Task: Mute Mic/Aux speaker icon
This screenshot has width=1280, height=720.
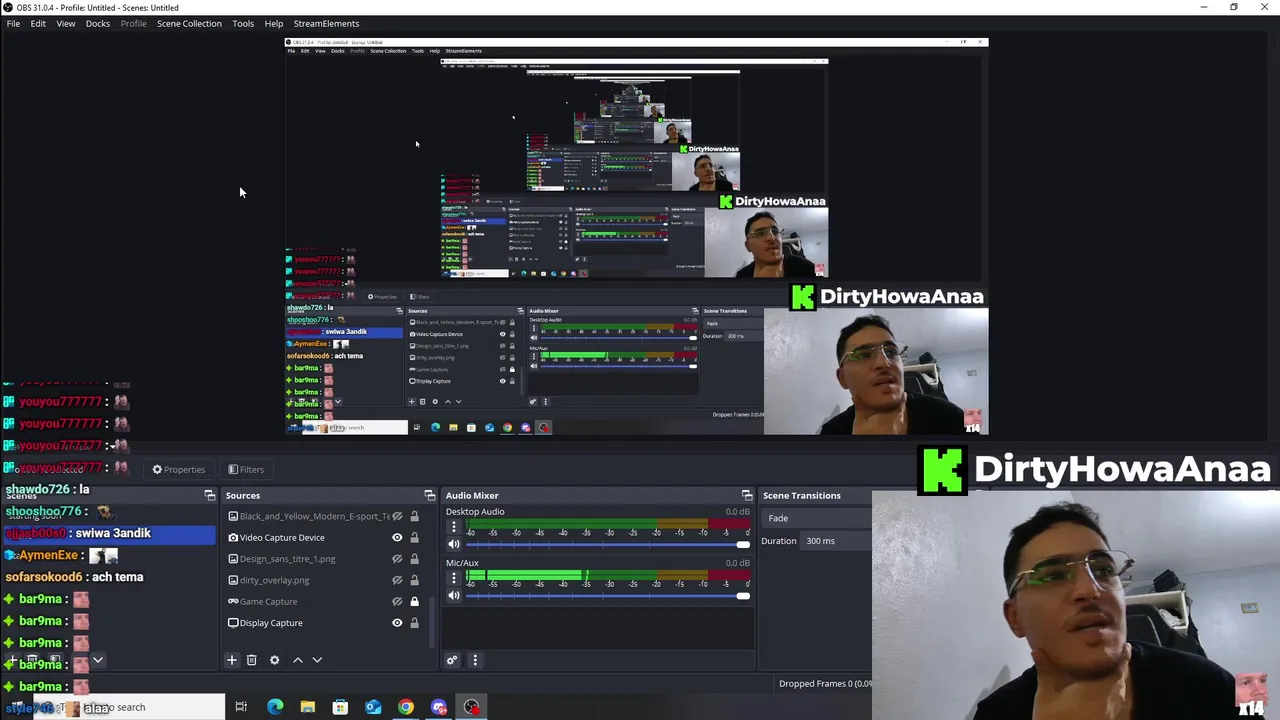Action: [453, 595]
